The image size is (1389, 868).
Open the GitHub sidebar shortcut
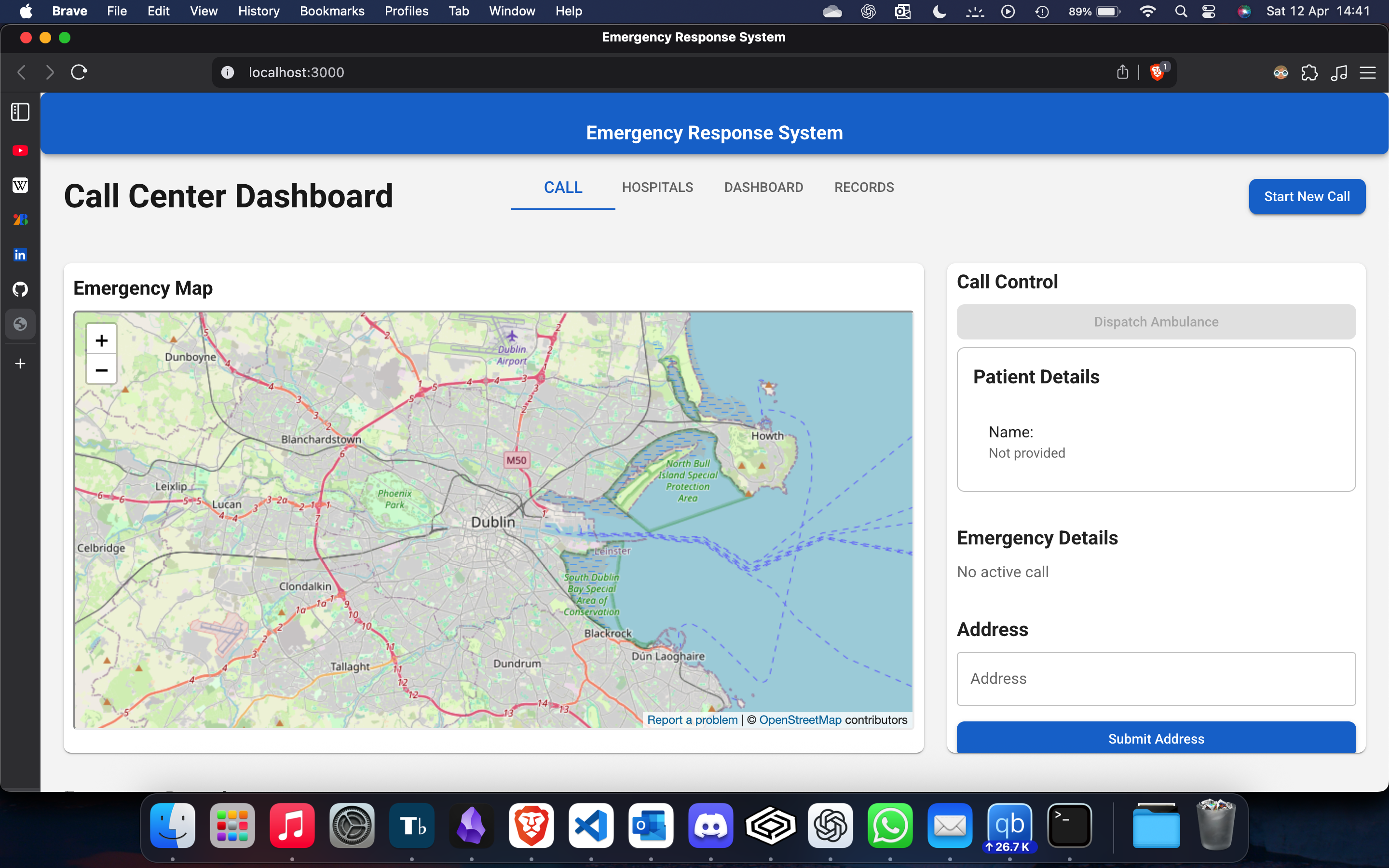[x=20, y=289]
